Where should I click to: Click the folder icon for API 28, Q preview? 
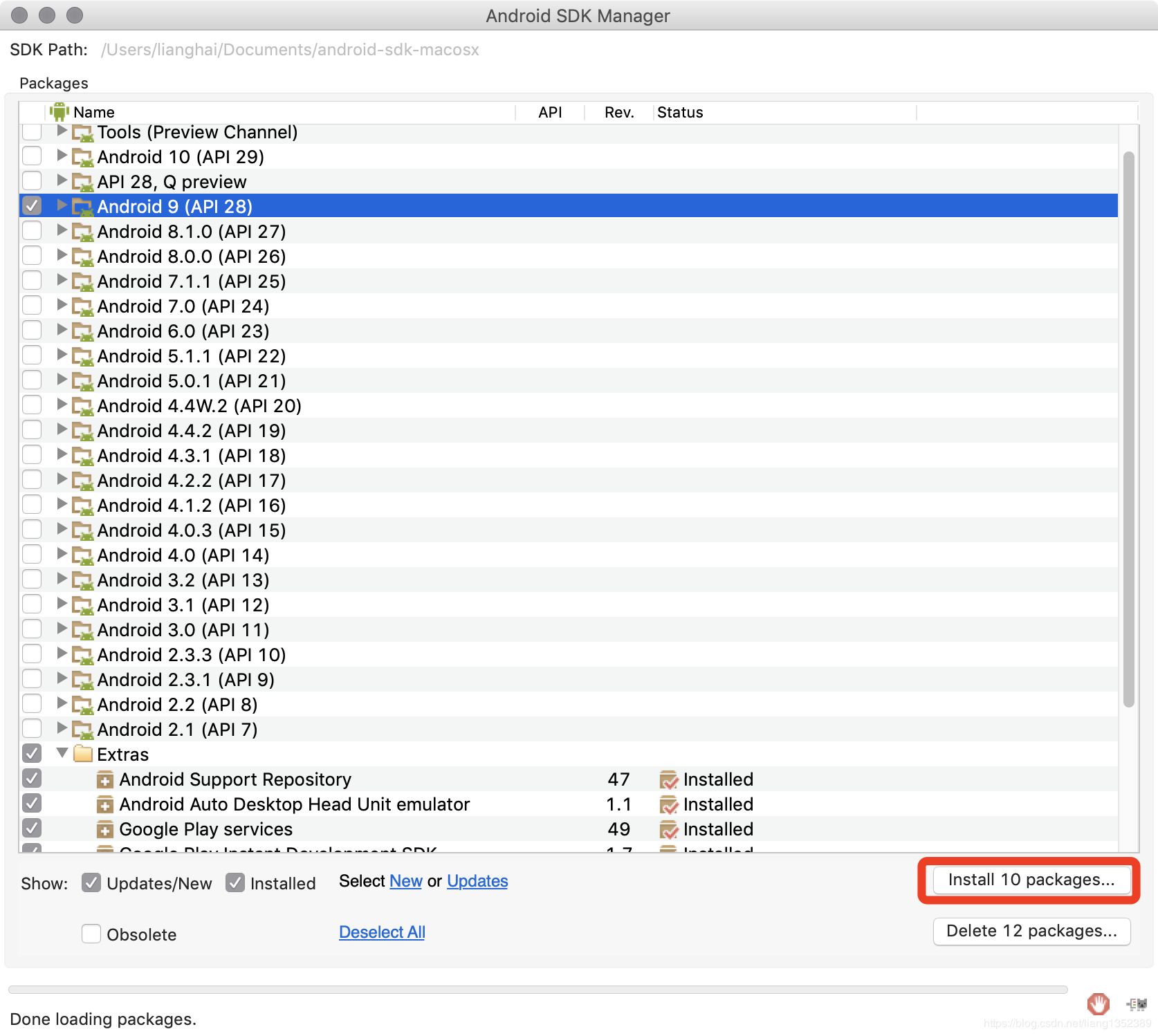point(83,183)
